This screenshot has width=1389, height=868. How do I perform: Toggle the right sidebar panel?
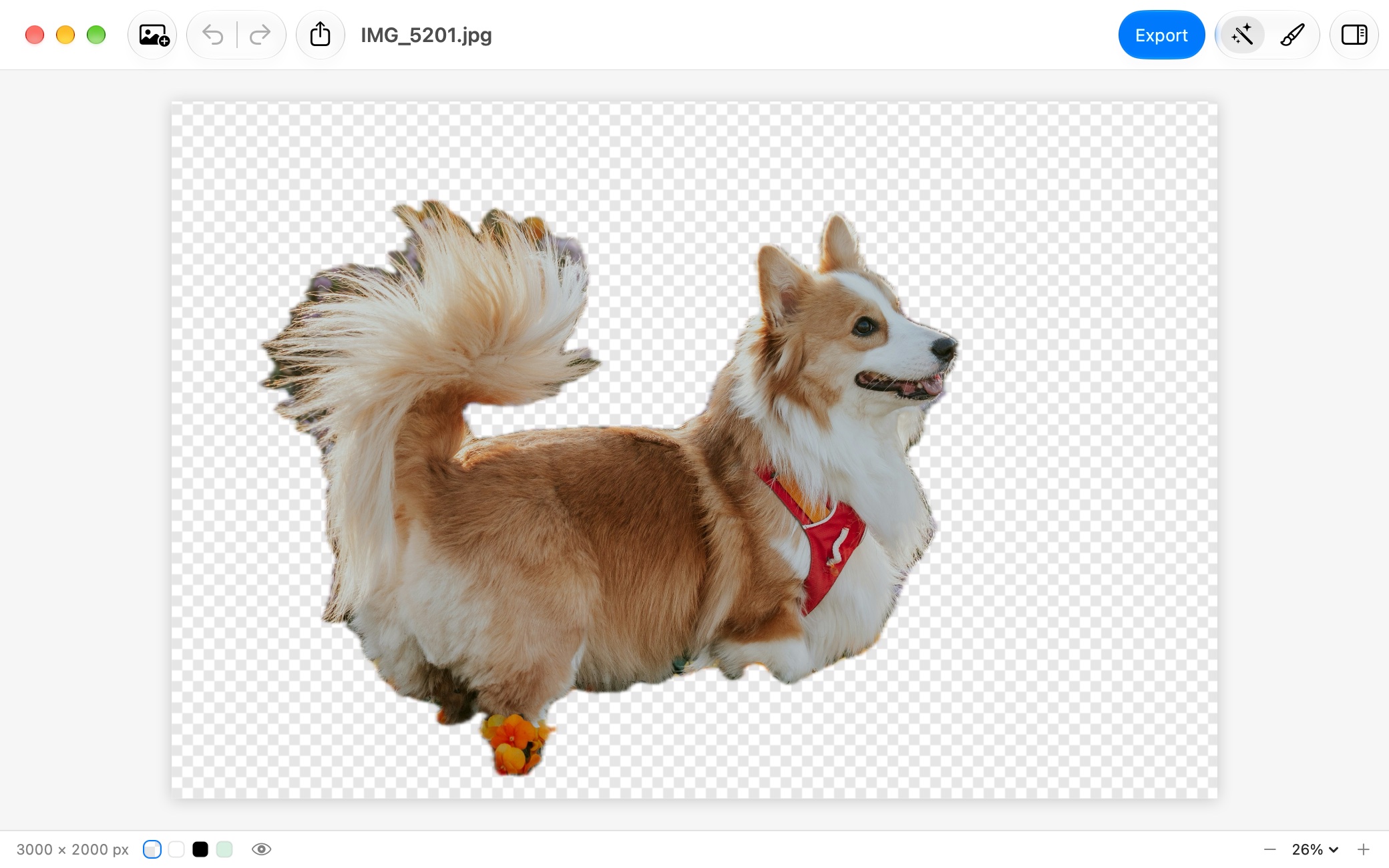pyautogui.click(x=1354, y=35)
